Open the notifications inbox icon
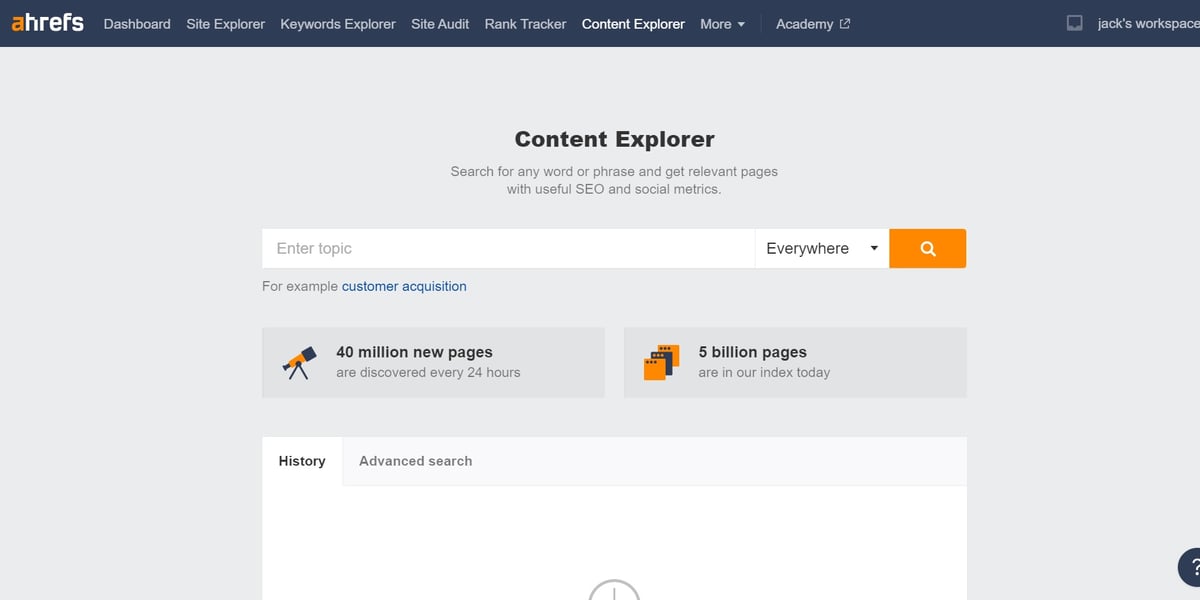Viewport: 1200px width, 600px height. pyautogui.click(x=1074, y=23)
